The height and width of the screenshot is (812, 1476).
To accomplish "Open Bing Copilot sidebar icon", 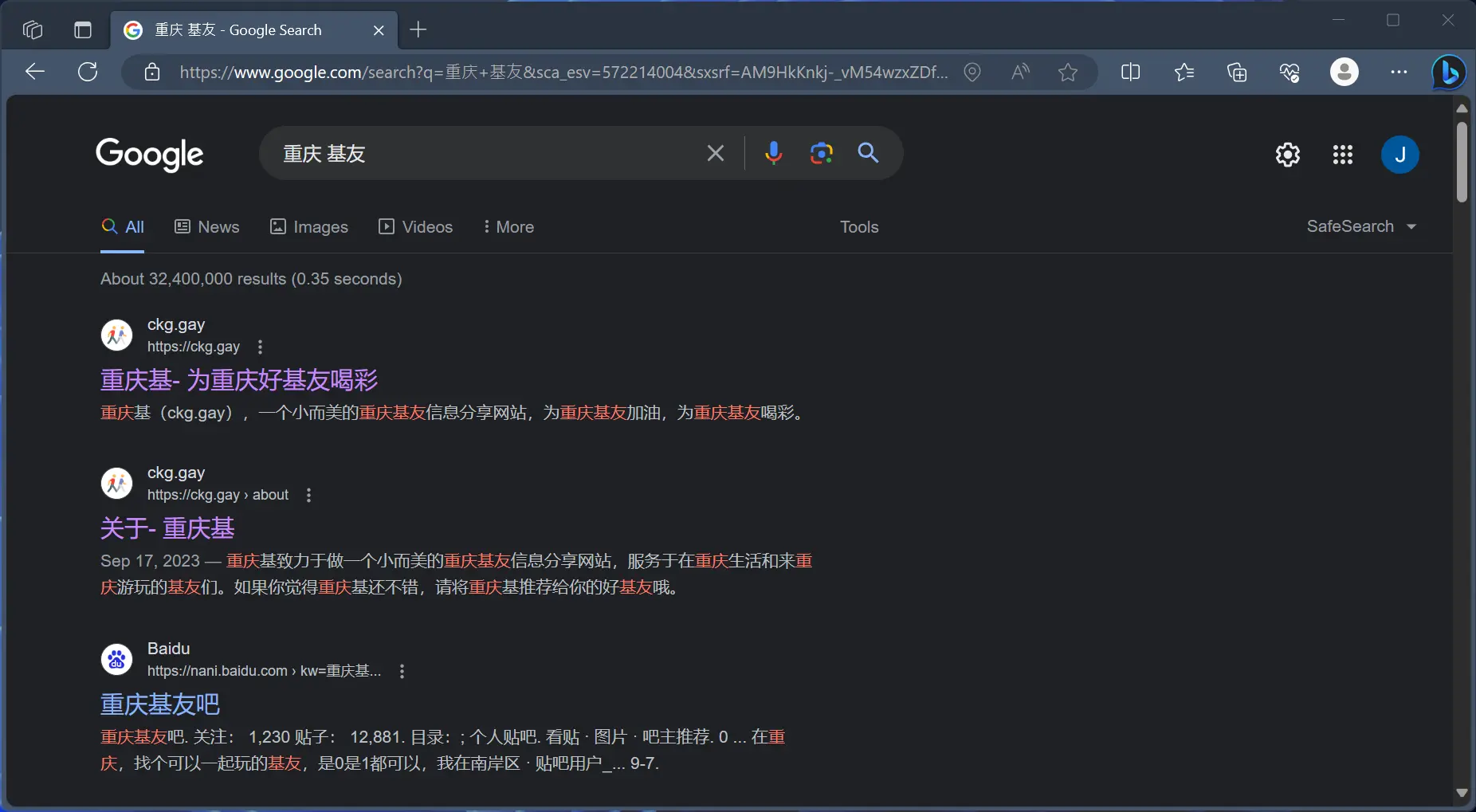I will coord(1448,73).
